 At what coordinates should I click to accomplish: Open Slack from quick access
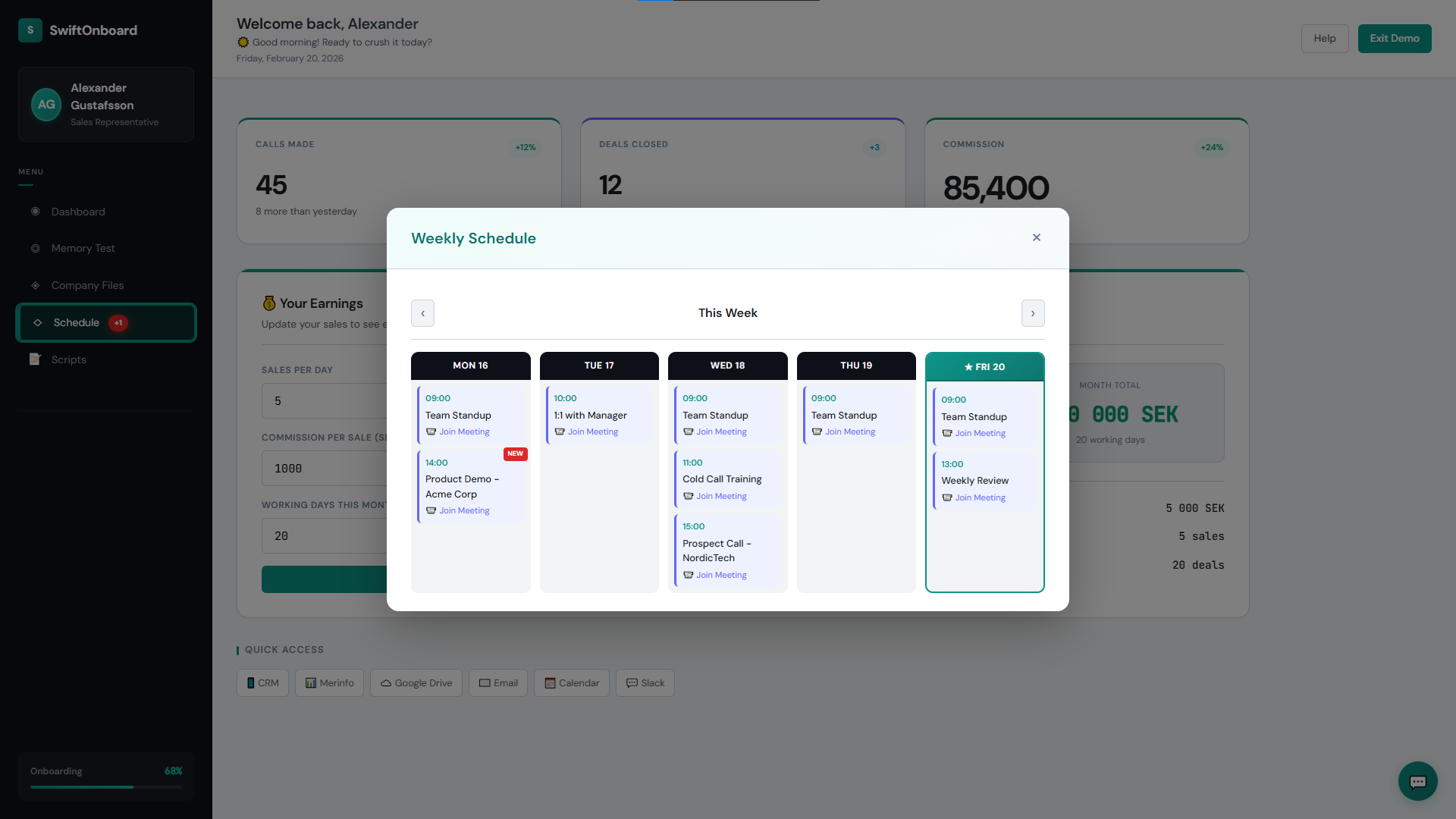[645, 683]
